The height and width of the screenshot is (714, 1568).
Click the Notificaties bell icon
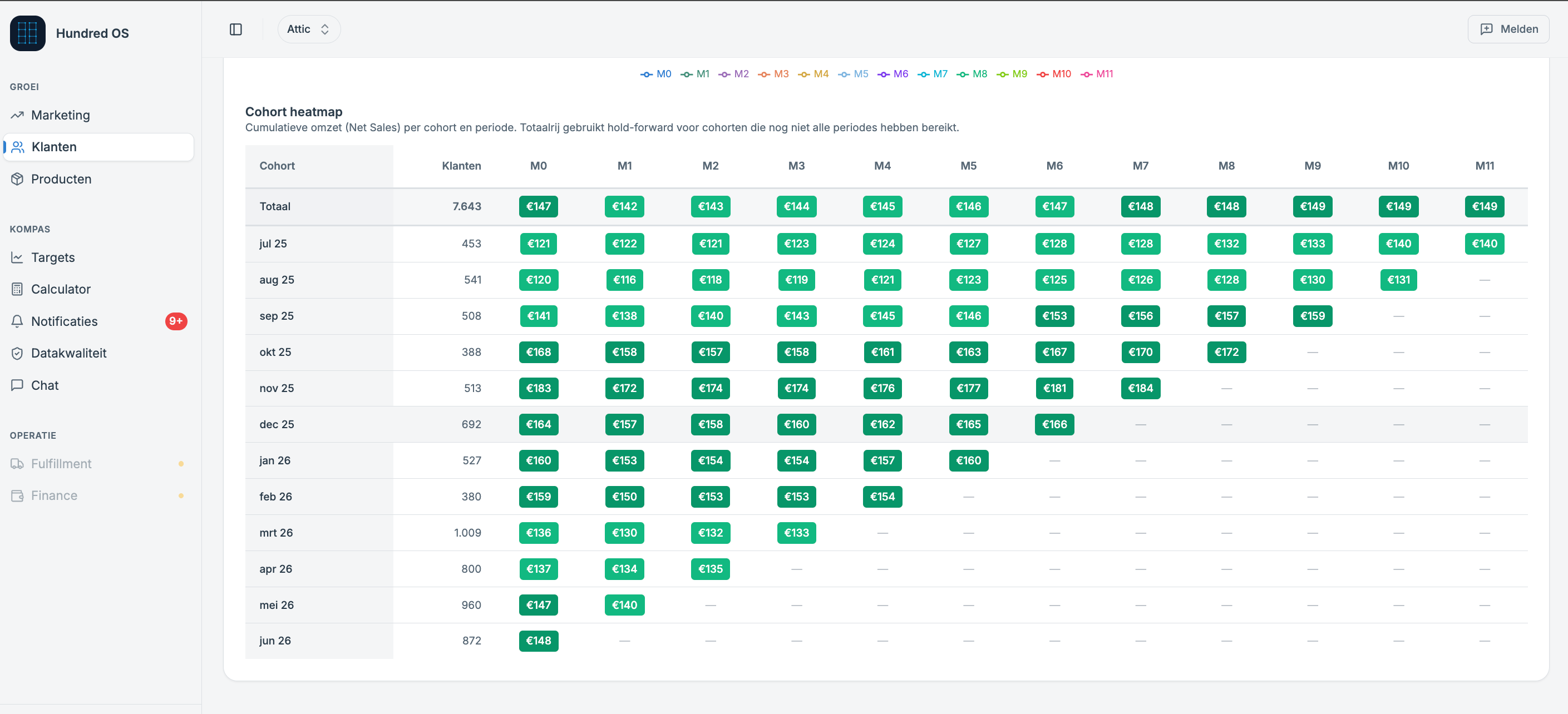[x=17, y=321]
